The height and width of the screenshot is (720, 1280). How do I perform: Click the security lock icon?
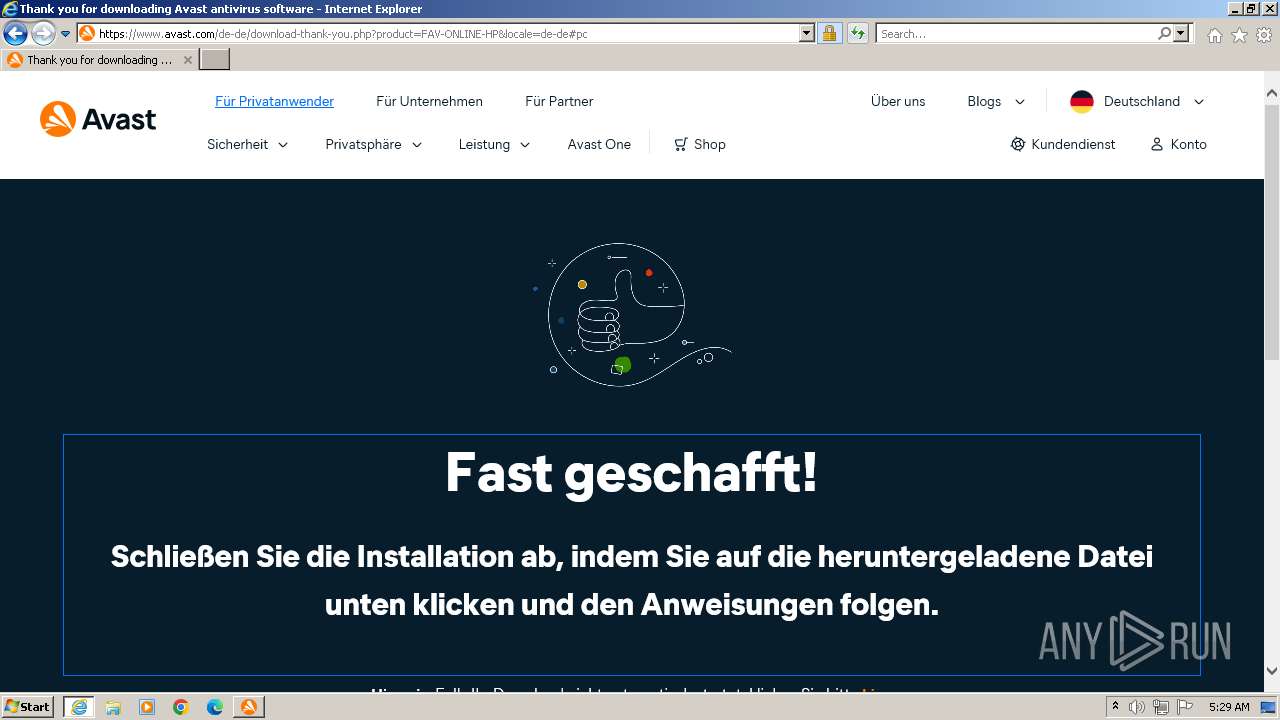pos(829,34)
